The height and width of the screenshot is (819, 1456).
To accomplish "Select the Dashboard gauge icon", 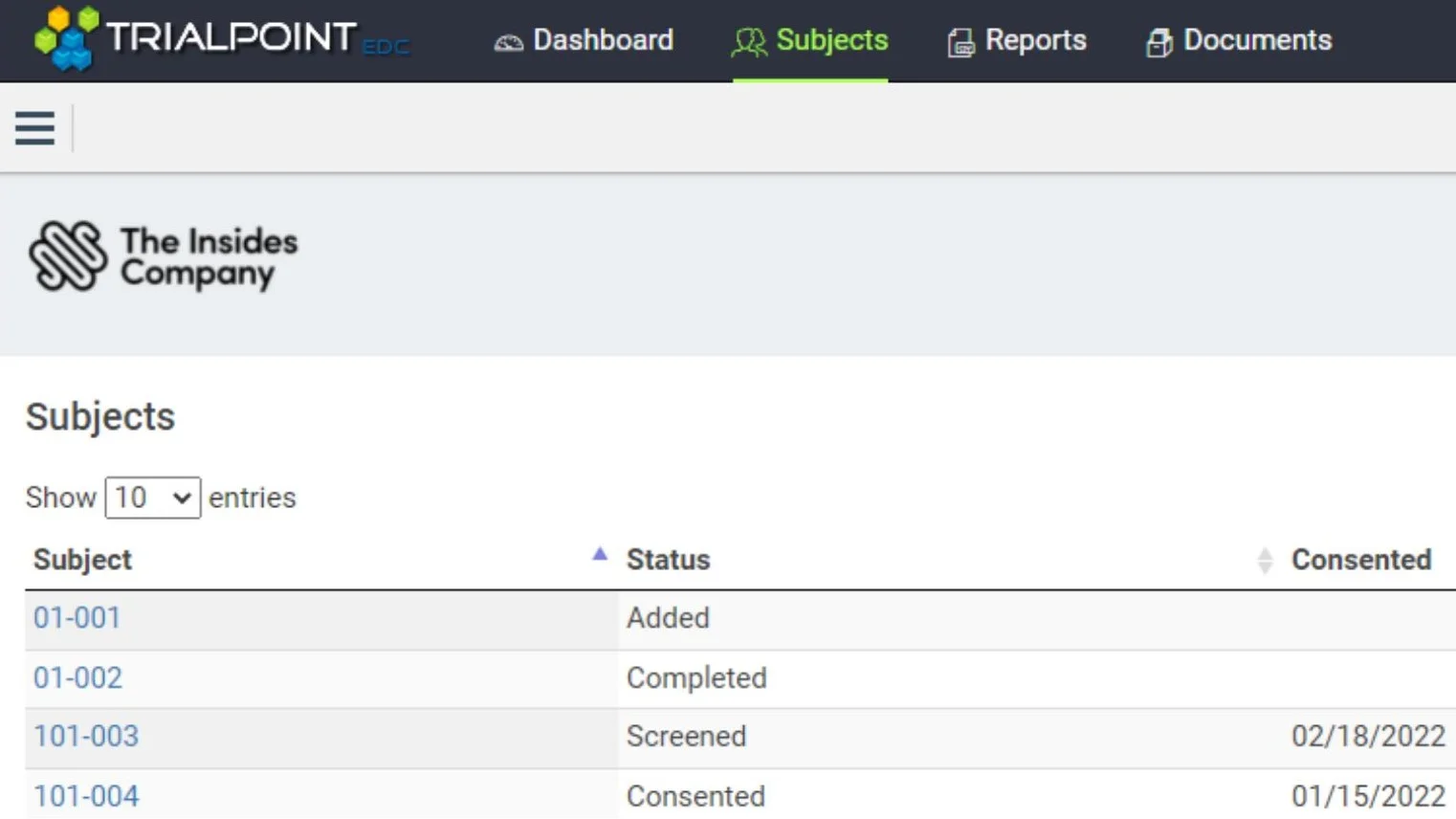I will pyautogui.click(x=508, y=40).
